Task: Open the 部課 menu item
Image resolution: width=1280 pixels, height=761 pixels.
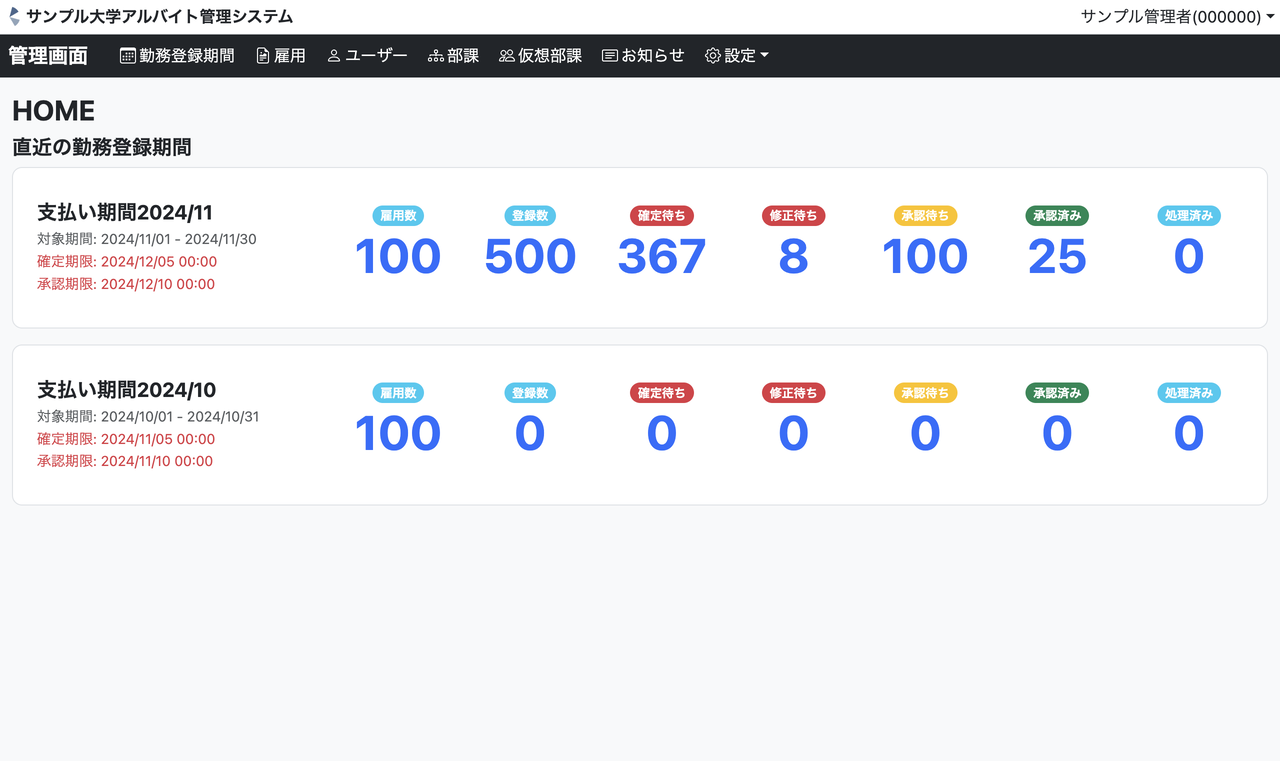Action: (x=454, y=56)
